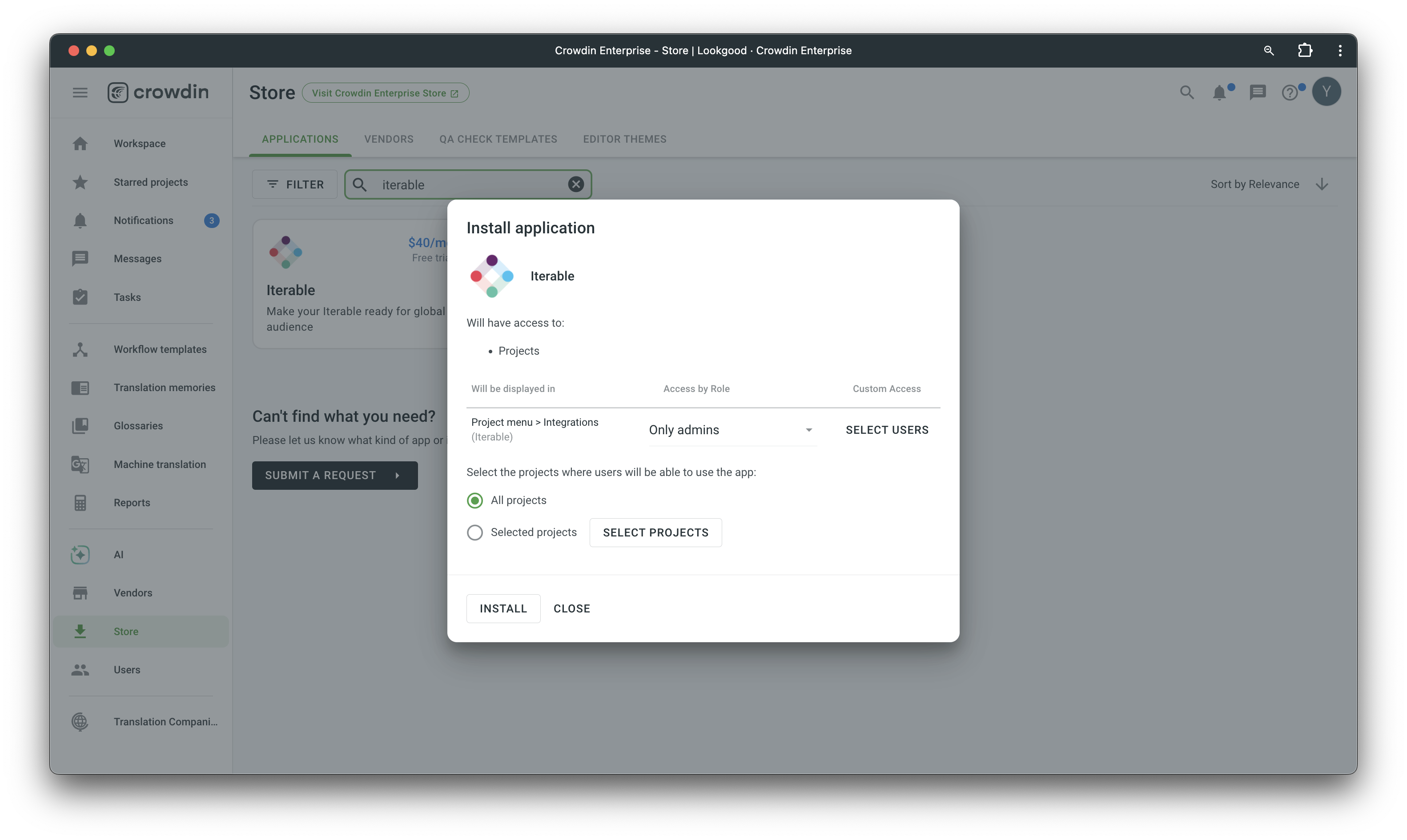
Task: Open Messages icon in sidebar
Action: (80, 259)
